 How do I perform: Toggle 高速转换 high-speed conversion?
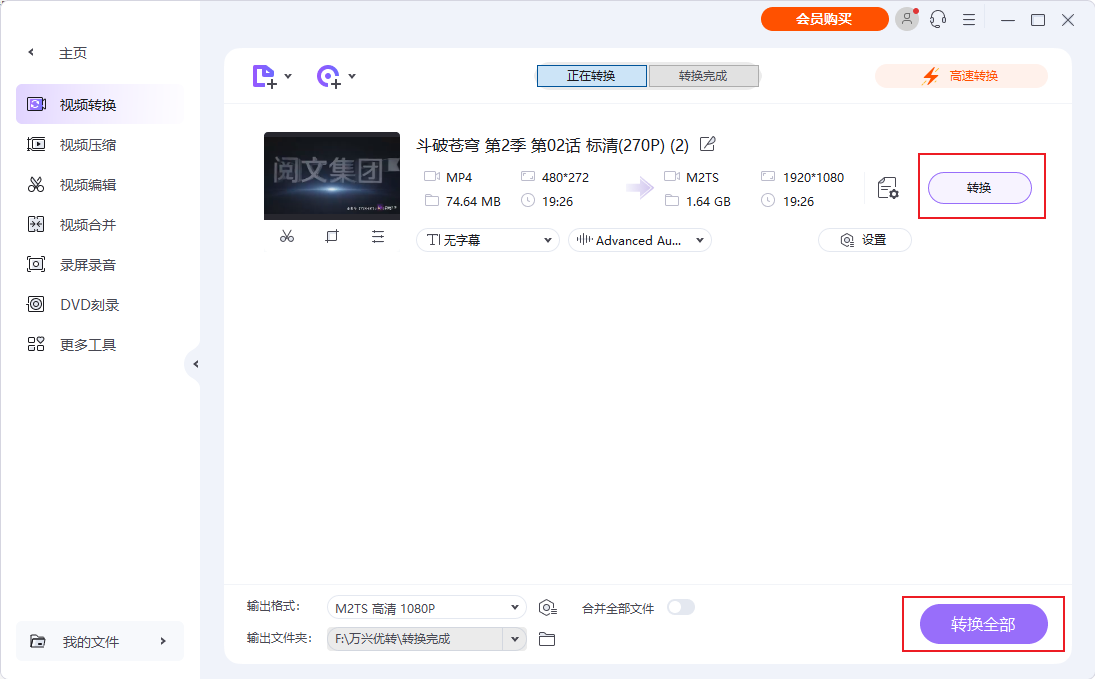coord(961,76)
